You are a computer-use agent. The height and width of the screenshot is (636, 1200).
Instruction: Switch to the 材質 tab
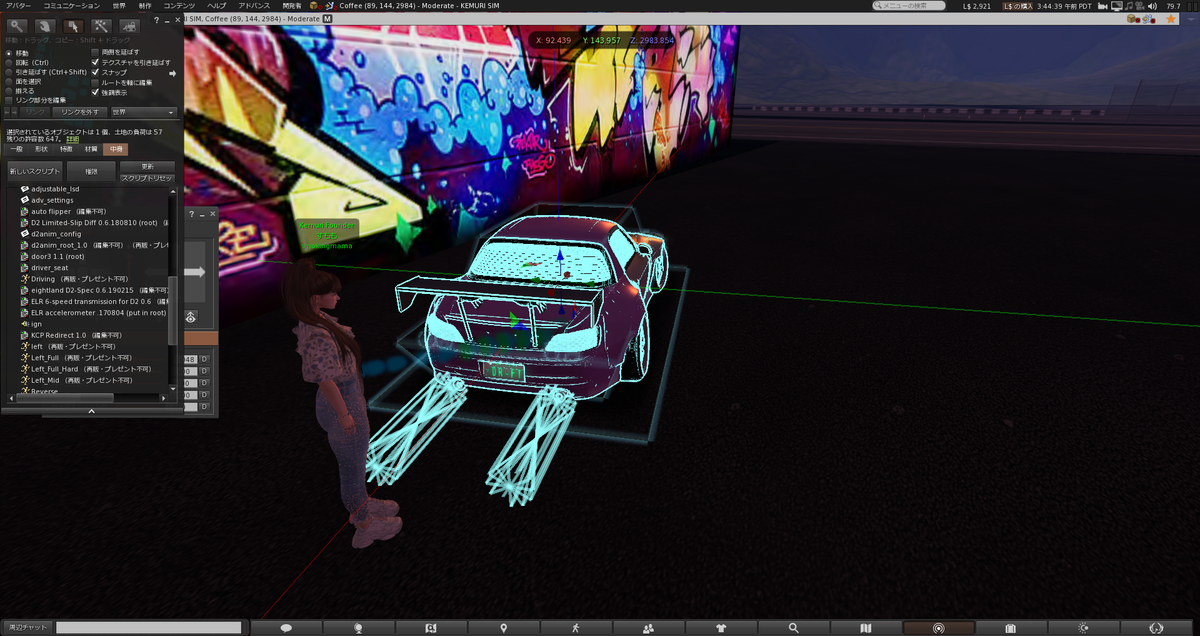point(91,148)
